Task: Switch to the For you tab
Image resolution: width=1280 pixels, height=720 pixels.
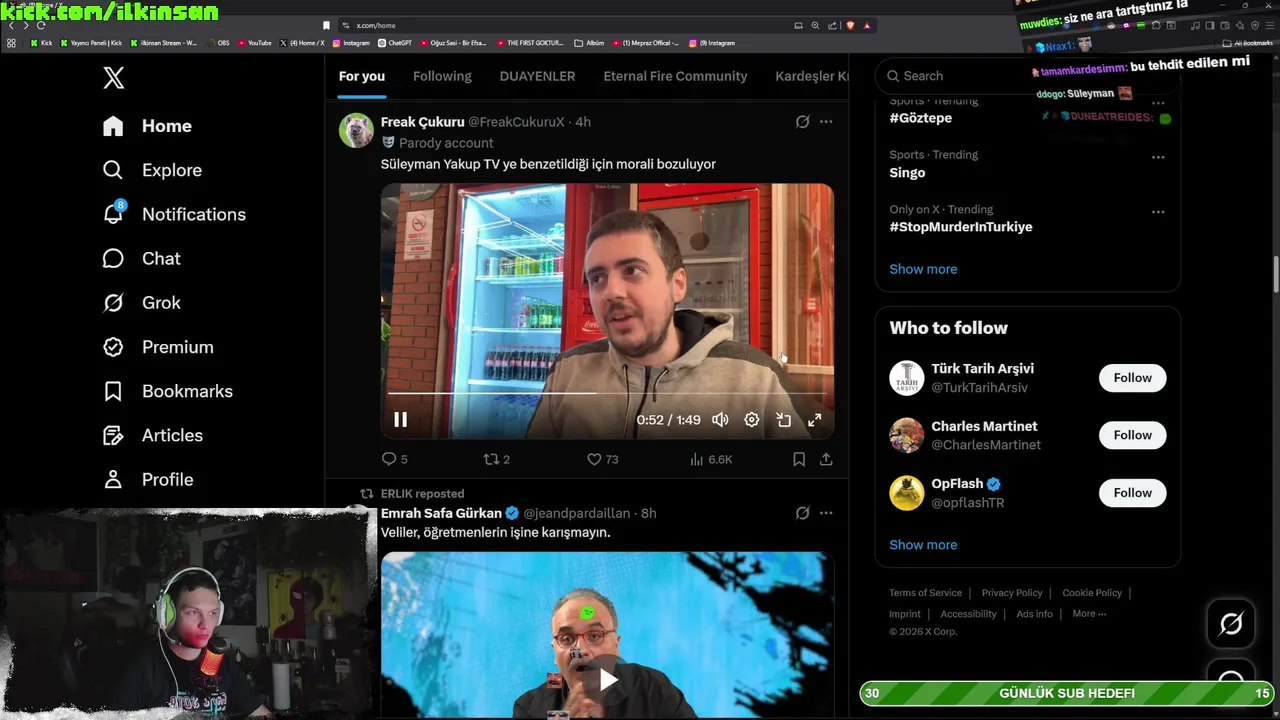Action: coord(362,76)
